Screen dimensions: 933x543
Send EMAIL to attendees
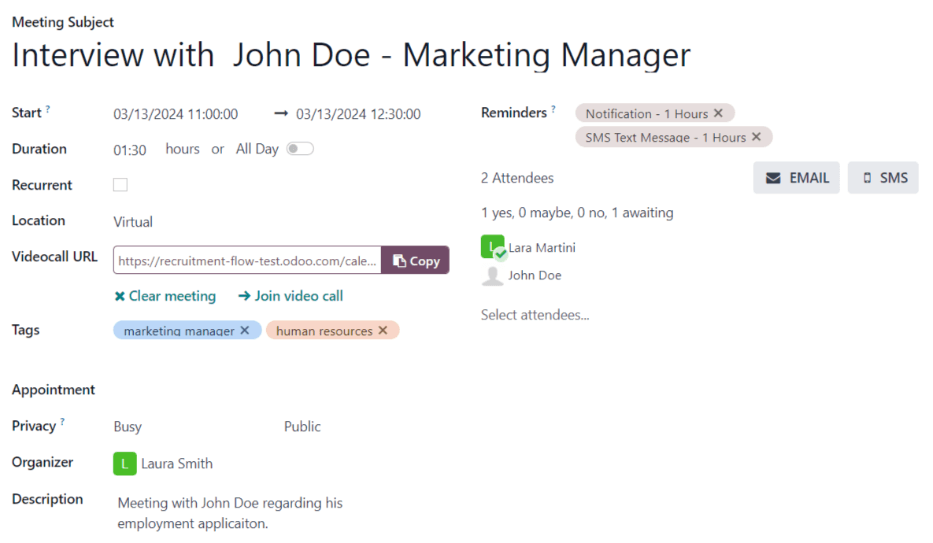tap(796, 178)
